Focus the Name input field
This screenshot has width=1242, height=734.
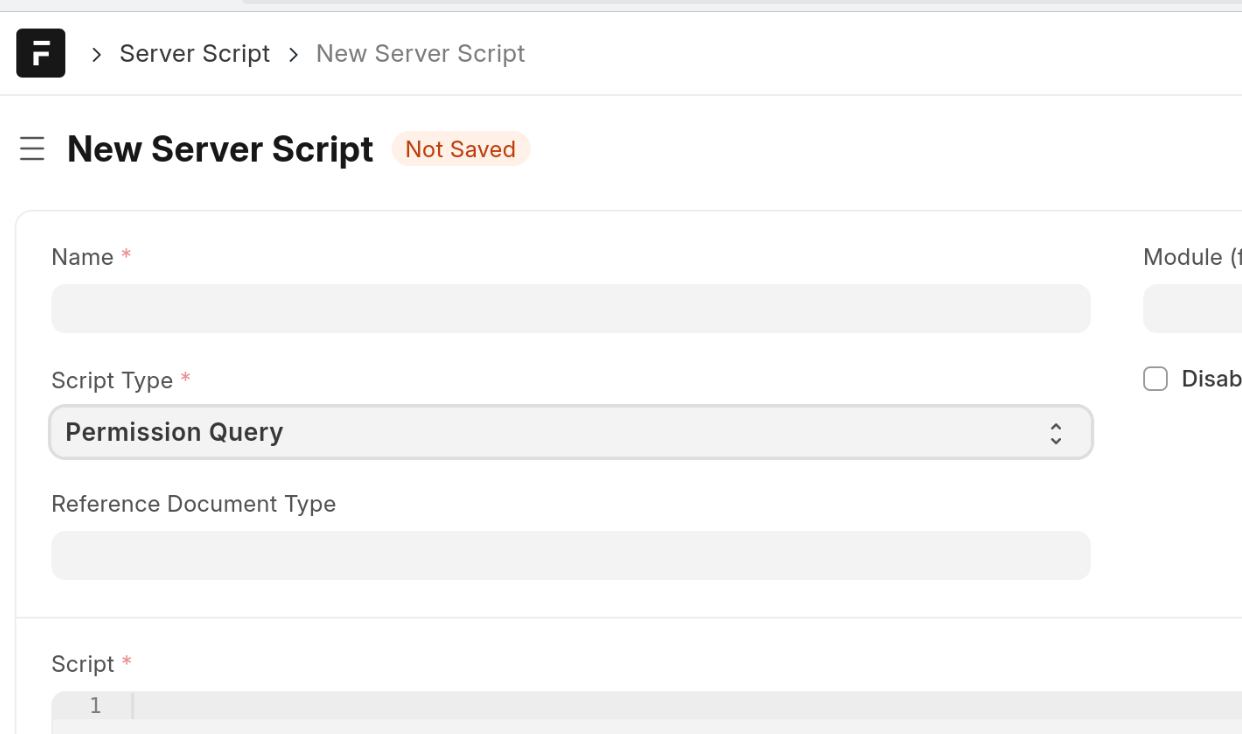pyautogui.click(x=570, y=308)
